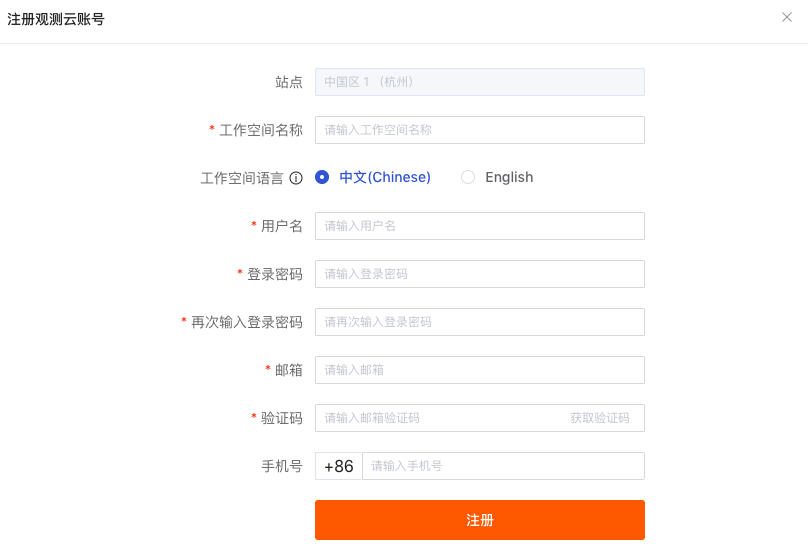Open the +86 country code selector
The height and width of the screenshot is (554, 808).
click(339, 466)
